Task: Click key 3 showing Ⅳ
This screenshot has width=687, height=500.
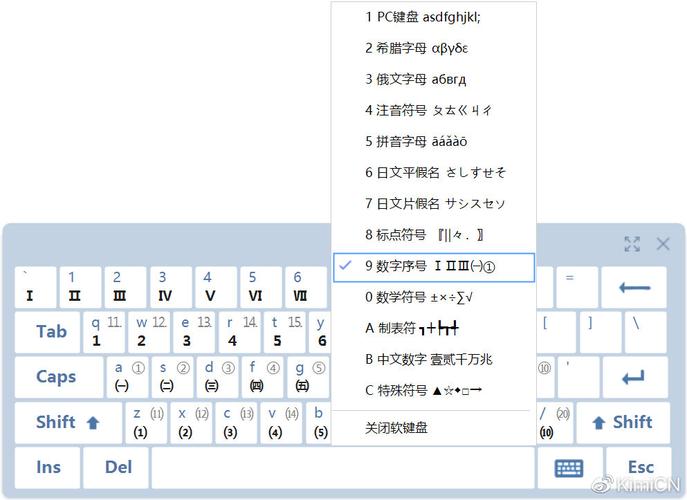Action: (x=171, y=287)
